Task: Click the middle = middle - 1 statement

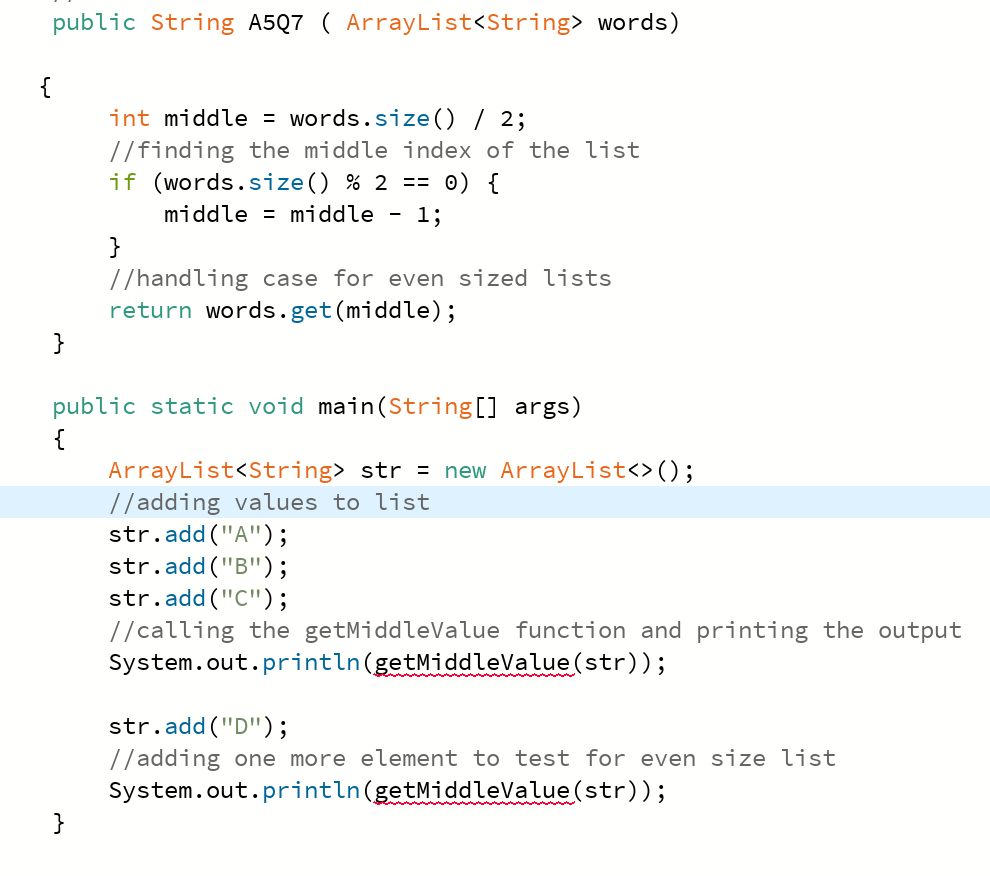Action: [300, 214]
